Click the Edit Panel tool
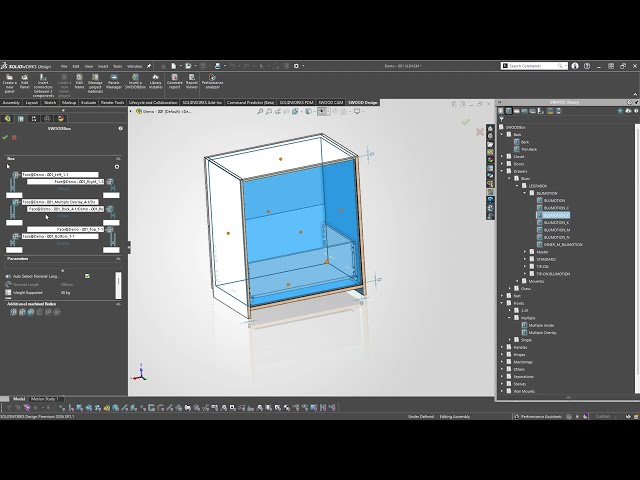This screenshot has height=480, width=640. (24, 82)
